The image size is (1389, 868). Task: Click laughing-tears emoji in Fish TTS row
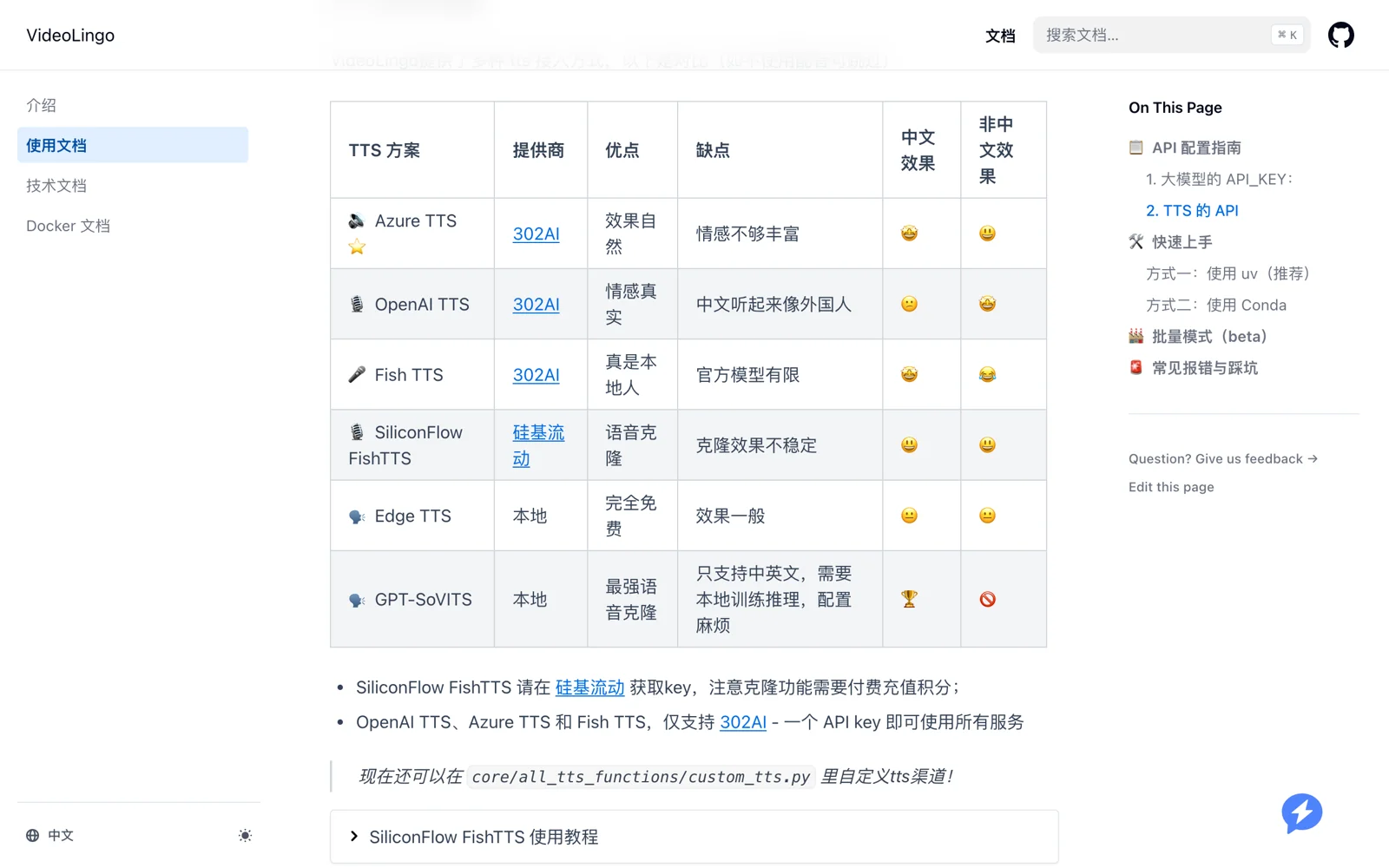(x=987, y=374)
